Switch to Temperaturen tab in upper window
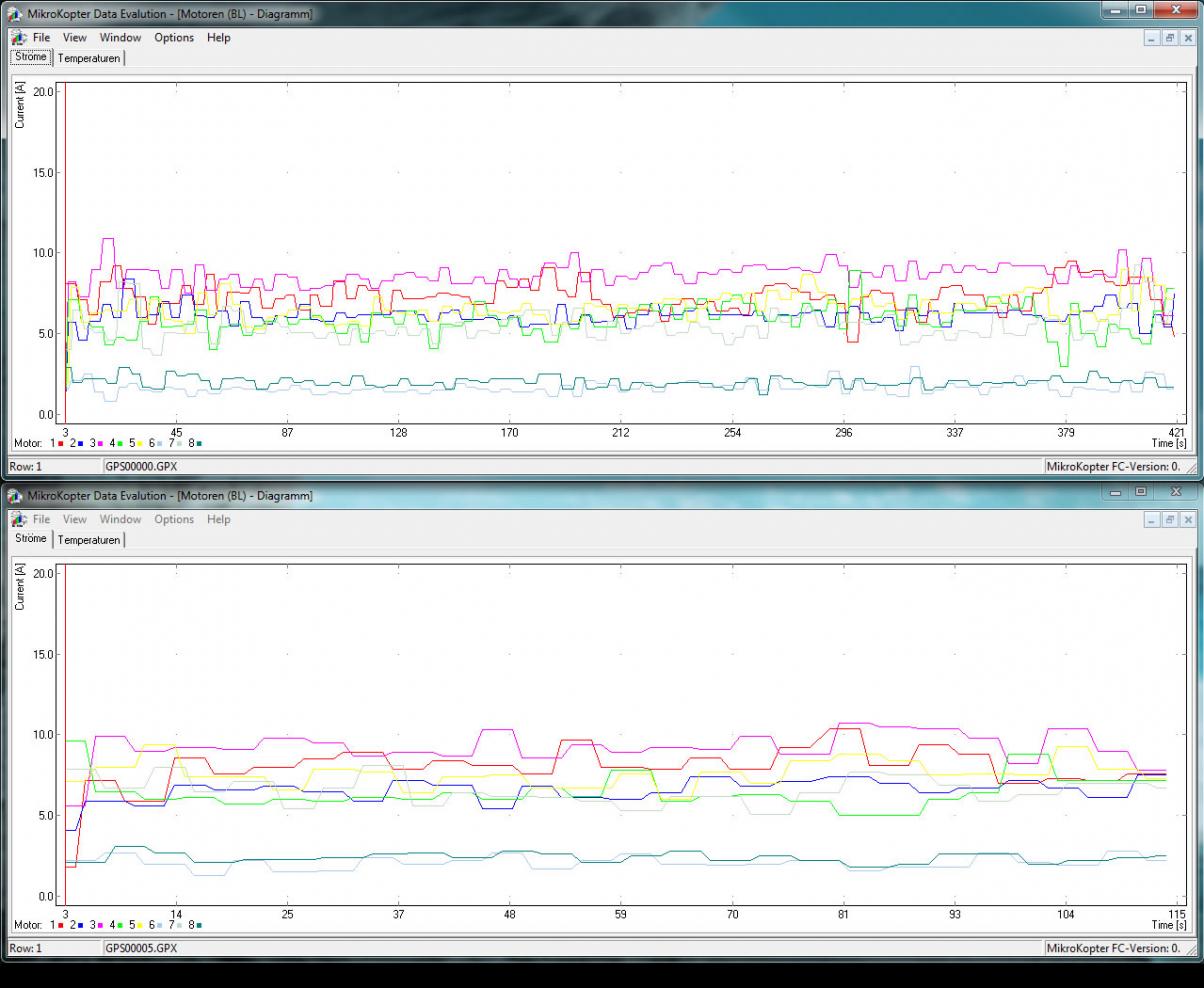The image size is (1204, 988). 89,59
